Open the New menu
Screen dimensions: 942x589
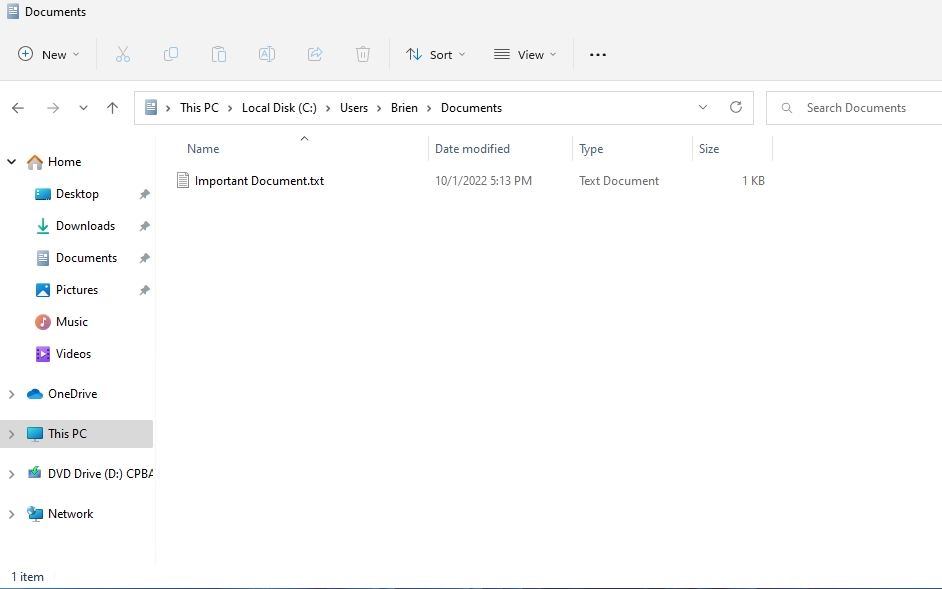(48, 55)
